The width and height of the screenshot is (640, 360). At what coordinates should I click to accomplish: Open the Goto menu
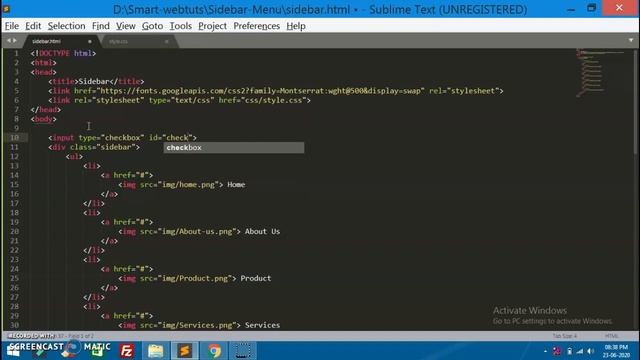pyautogui.click(x=152, y=26)
